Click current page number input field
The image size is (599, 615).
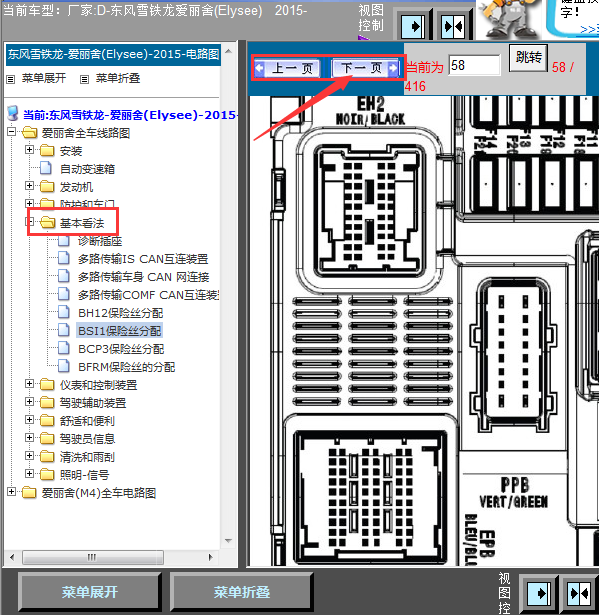tap(474, 65)
